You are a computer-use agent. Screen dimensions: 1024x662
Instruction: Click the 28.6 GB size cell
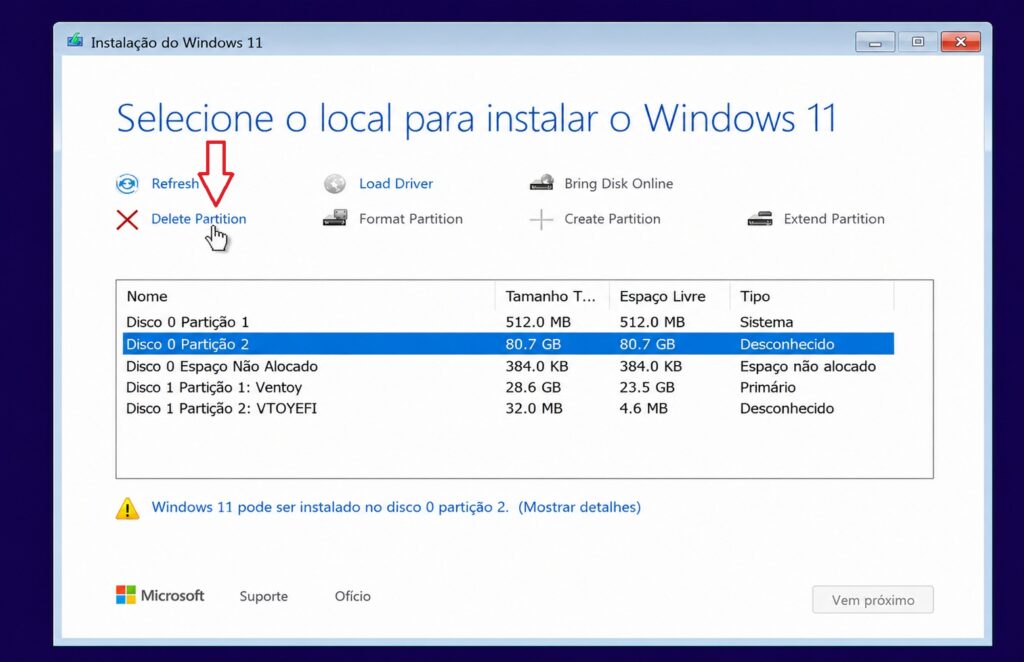[533, 387]
